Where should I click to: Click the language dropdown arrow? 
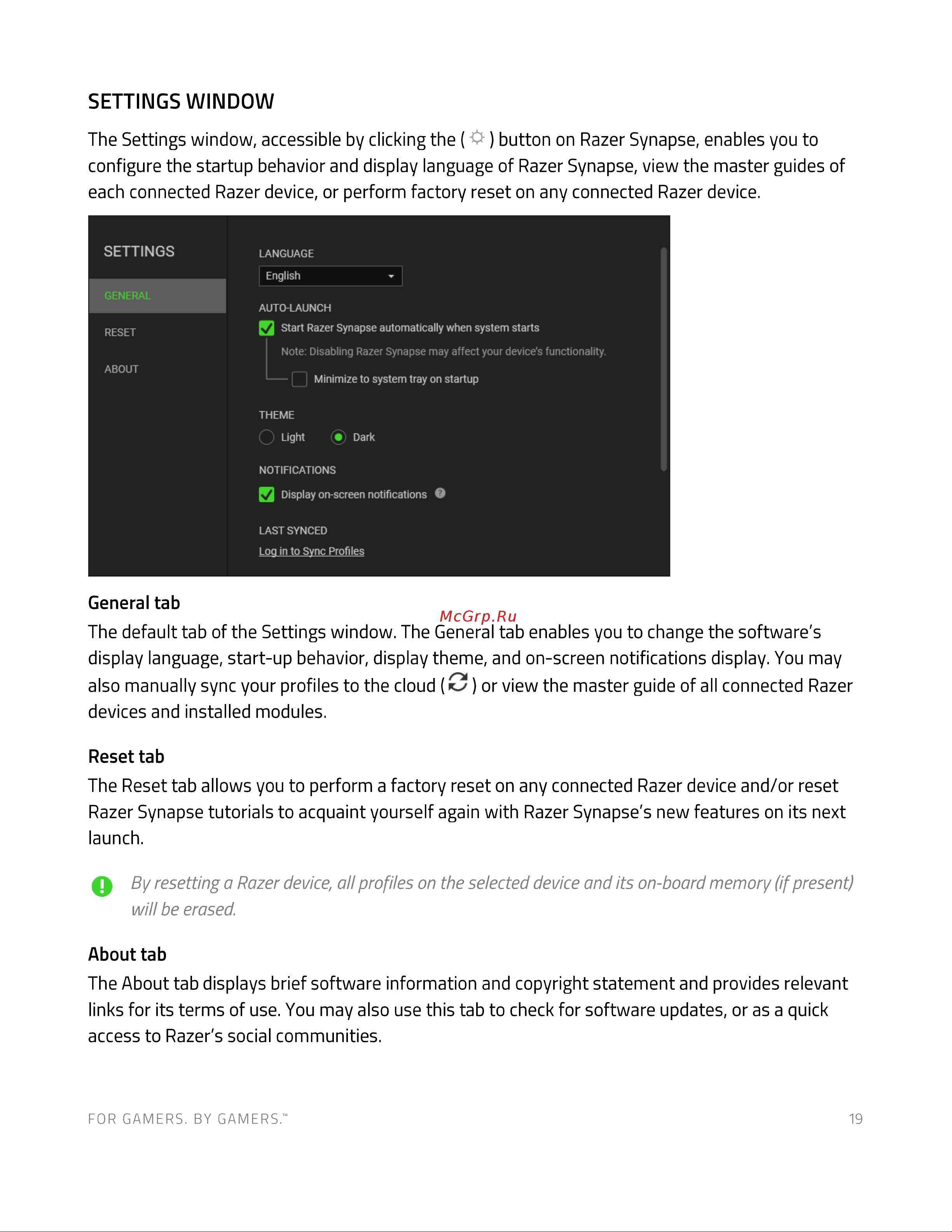click(x=391, y=276)
